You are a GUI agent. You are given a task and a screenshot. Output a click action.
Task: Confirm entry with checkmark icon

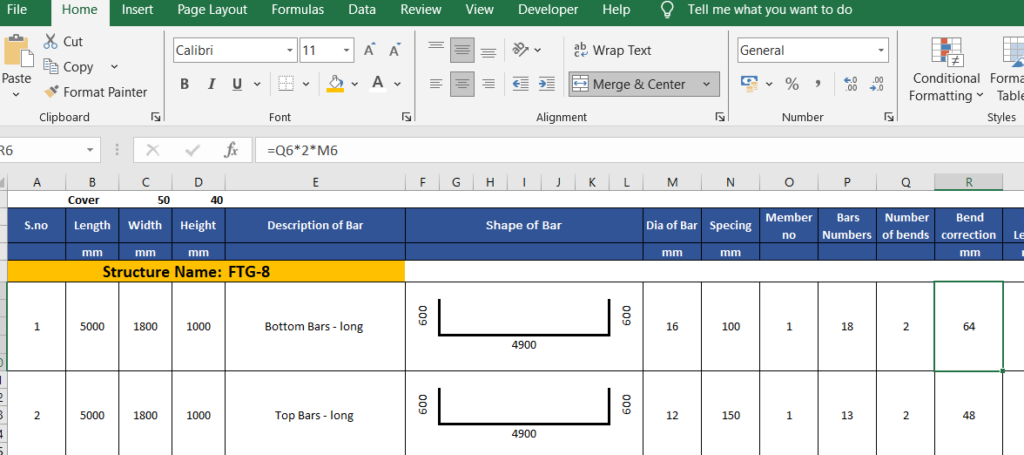[x=192, y=150]
